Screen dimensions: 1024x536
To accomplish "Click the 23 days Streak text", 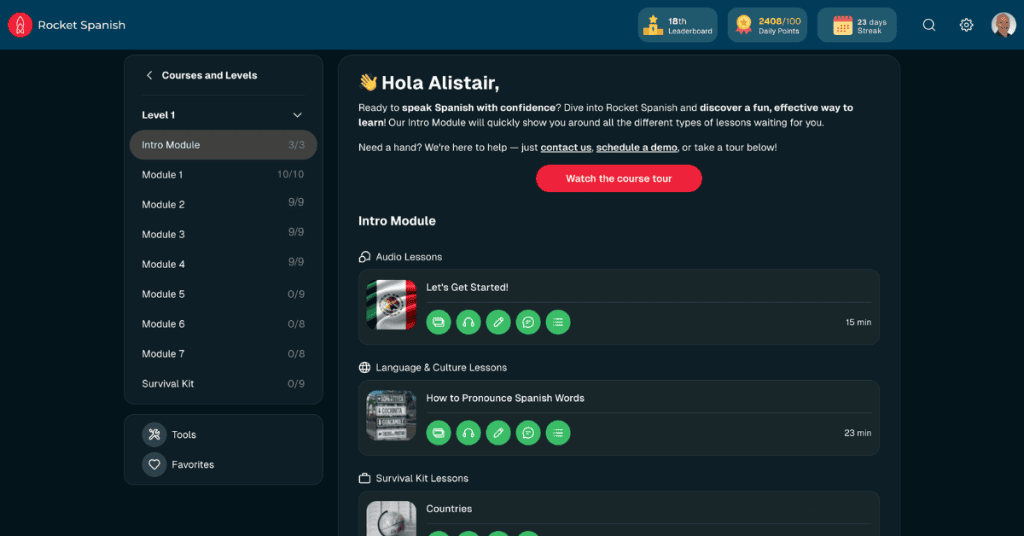I will pyautogui.click(x=872, y=25).
